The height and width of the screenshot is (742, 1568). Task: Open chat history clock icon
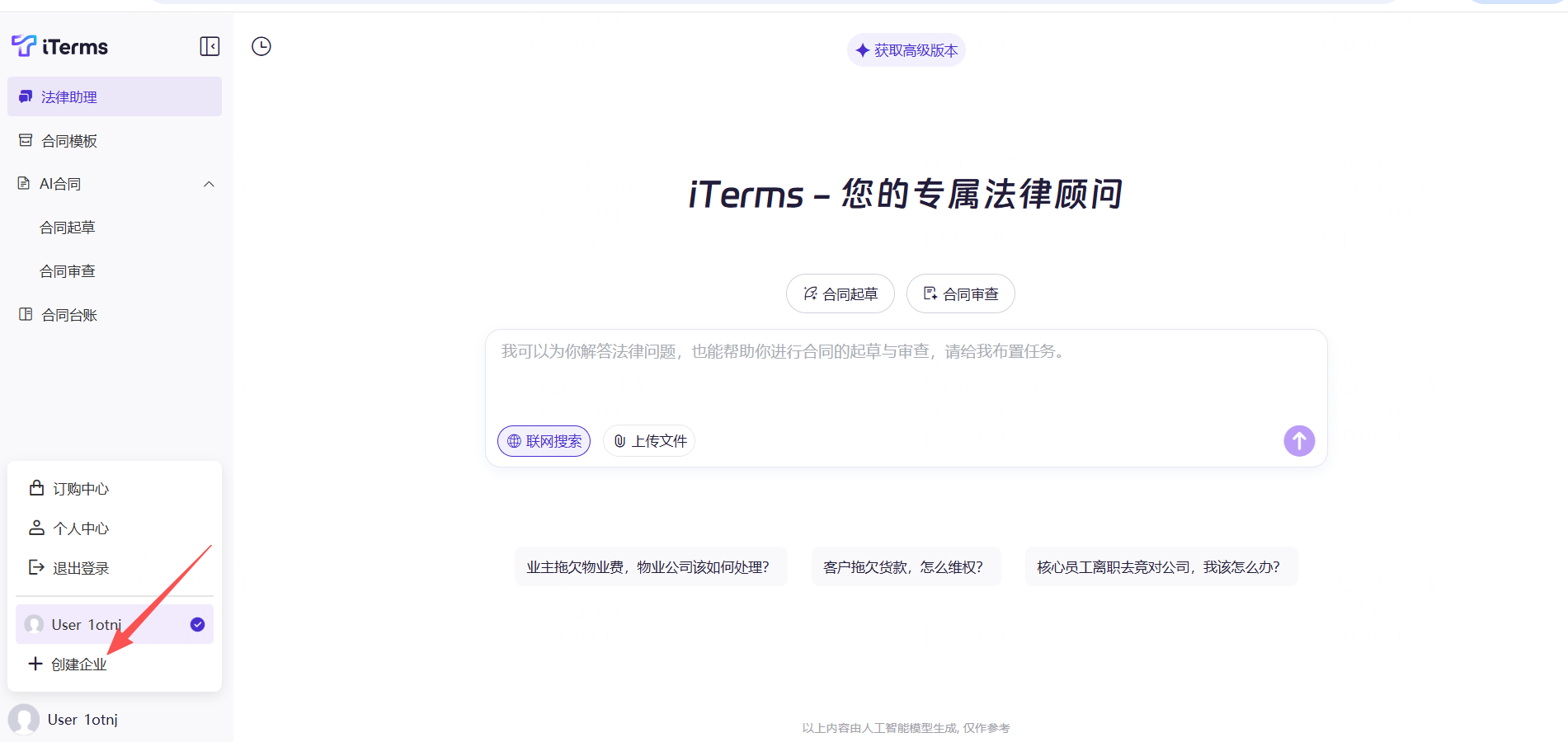(261, 46)
